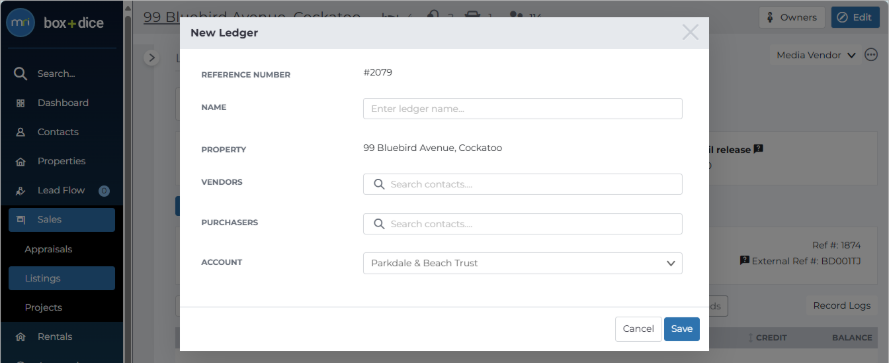Open Listings under Sales
Viewport: 892px width, 363px height.
click(61, 278)
